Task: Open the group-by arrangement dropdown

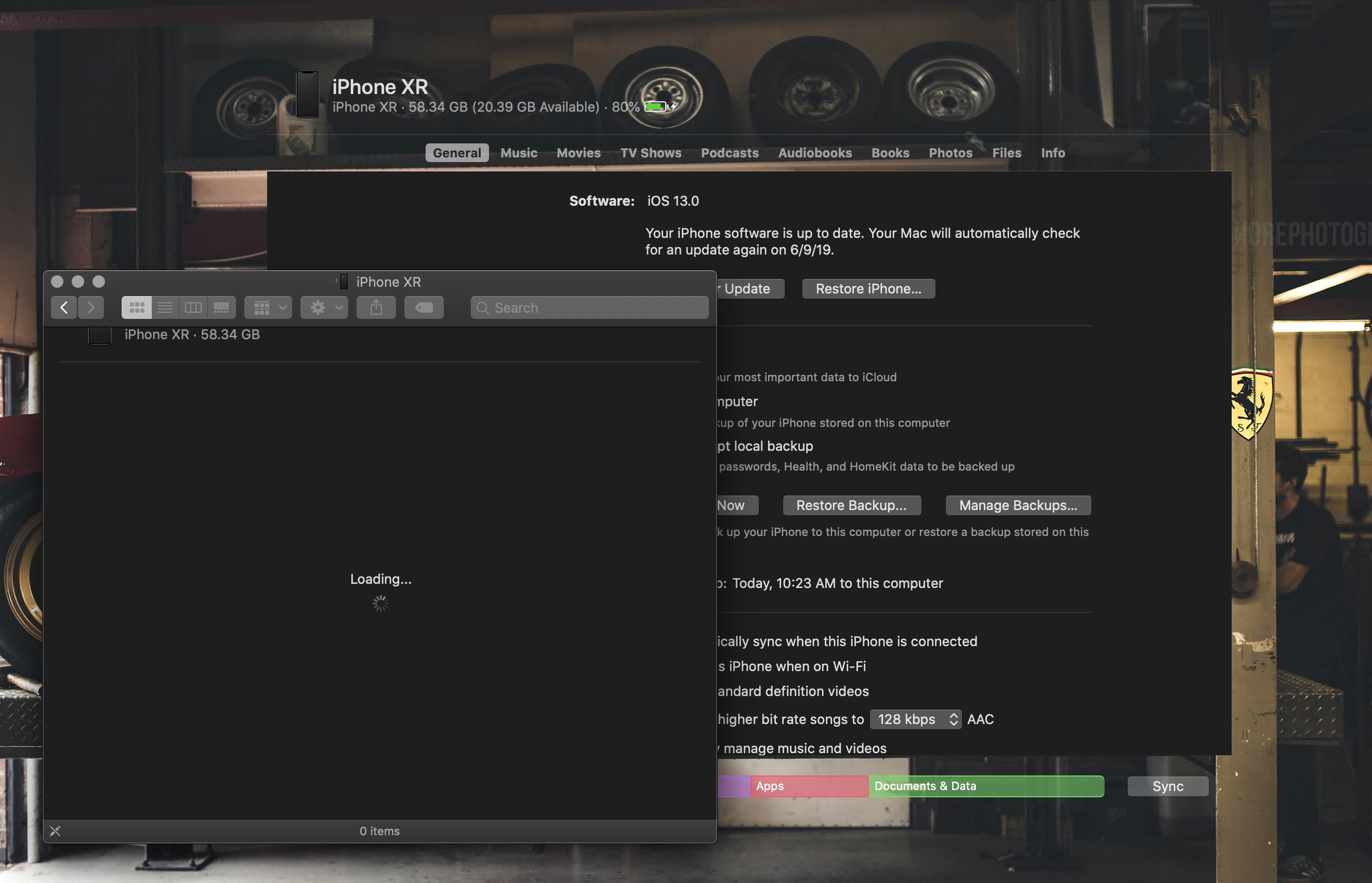Action: [269, 308]
